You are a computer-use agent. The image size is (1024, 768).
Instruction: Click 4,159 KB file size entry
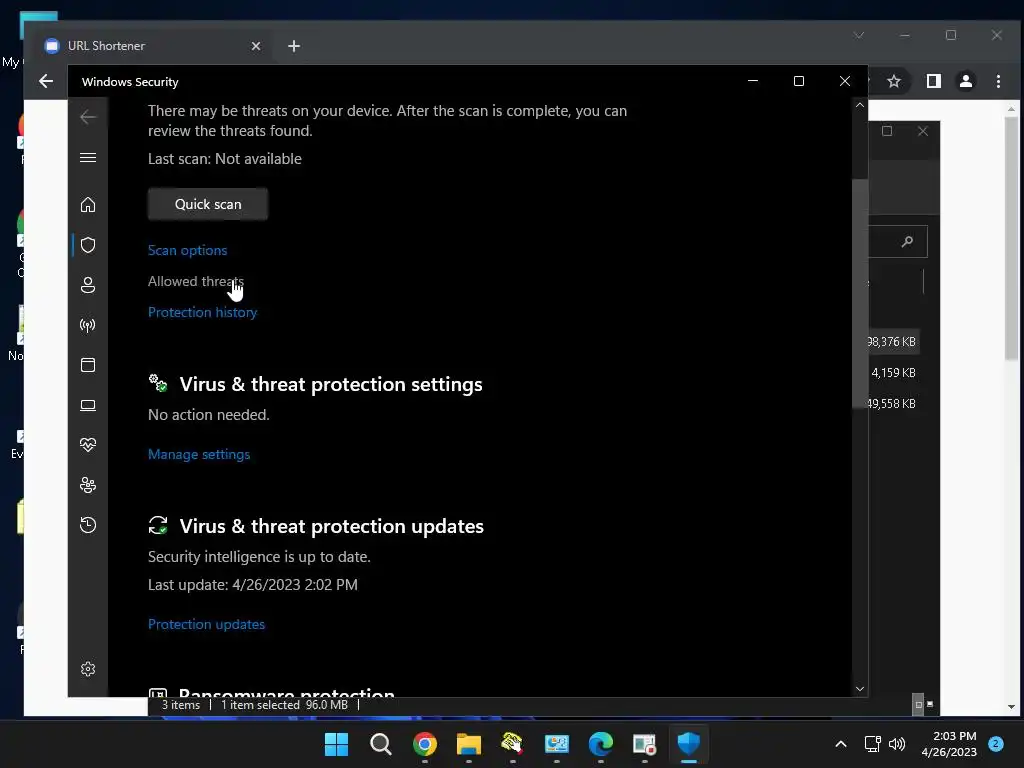[893, 373]
